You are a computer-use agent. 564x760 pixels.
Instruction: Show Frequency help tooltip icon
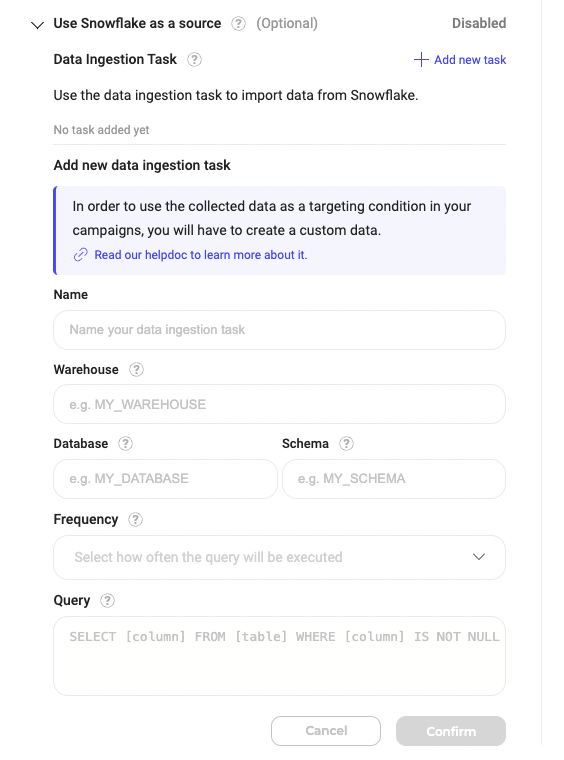click(135, 520)
